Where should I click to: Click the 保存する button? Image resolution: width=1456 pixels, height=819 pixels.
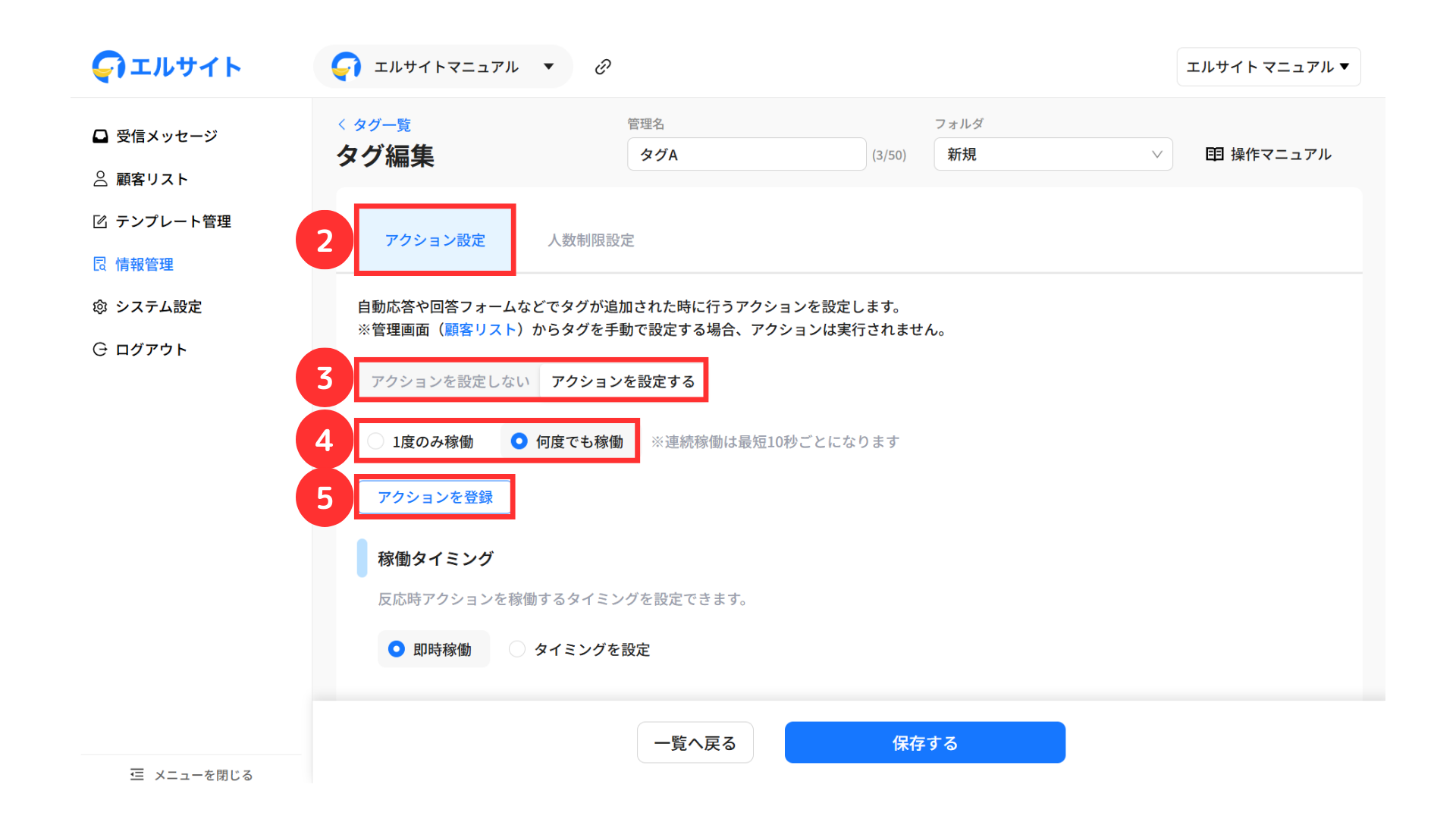[924, 742]
